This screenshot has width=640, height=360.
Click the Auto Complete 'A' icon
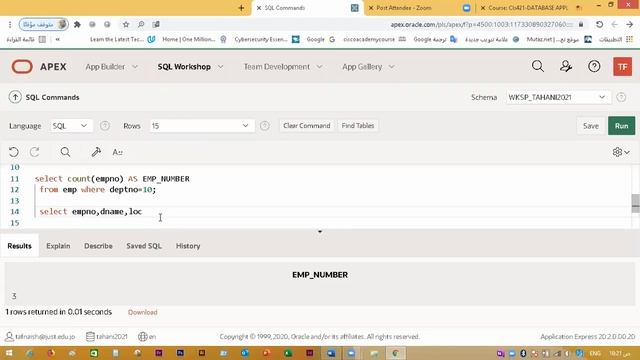point(118,152)
